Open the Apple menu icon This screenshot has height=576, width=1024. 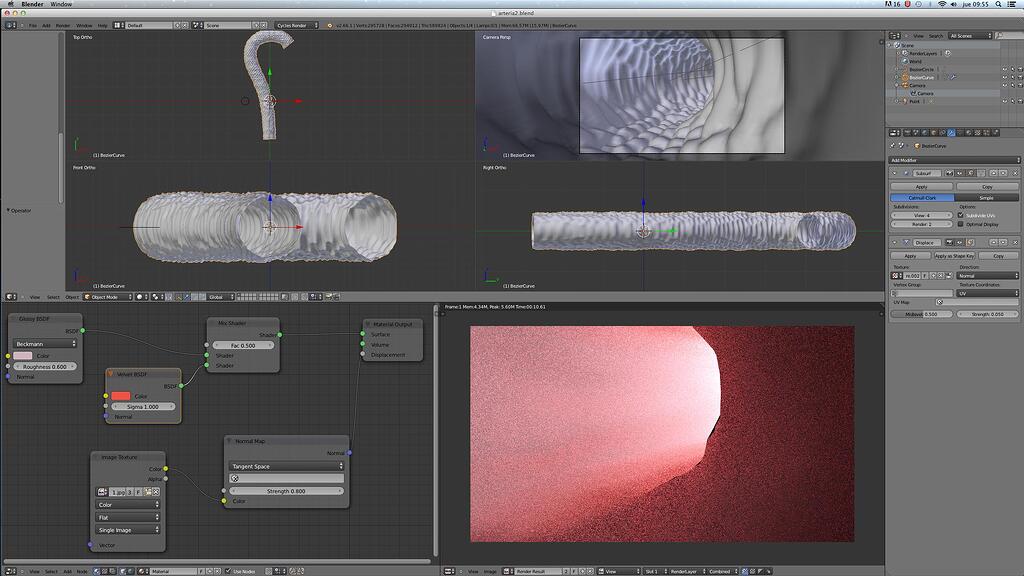(10, 4)
